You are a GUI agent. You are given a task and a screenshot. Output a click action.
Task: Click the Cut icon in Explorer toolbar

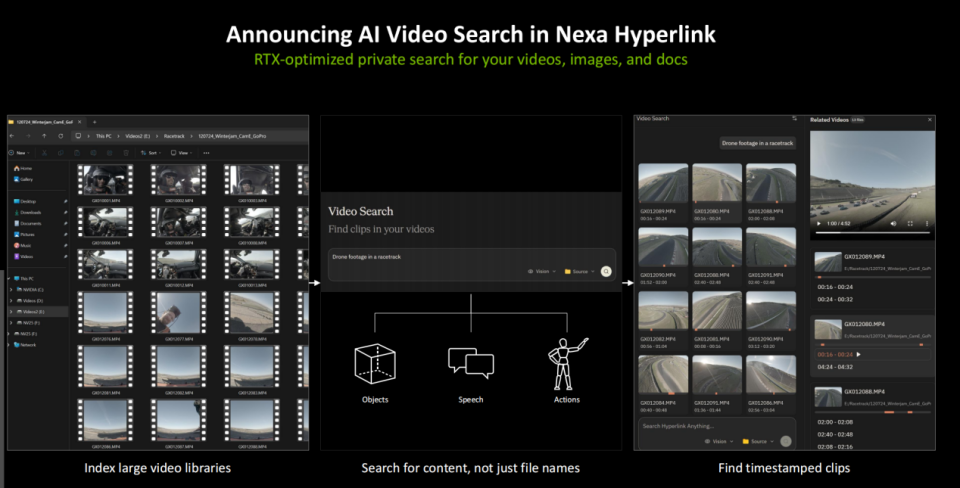coord(44,152)
